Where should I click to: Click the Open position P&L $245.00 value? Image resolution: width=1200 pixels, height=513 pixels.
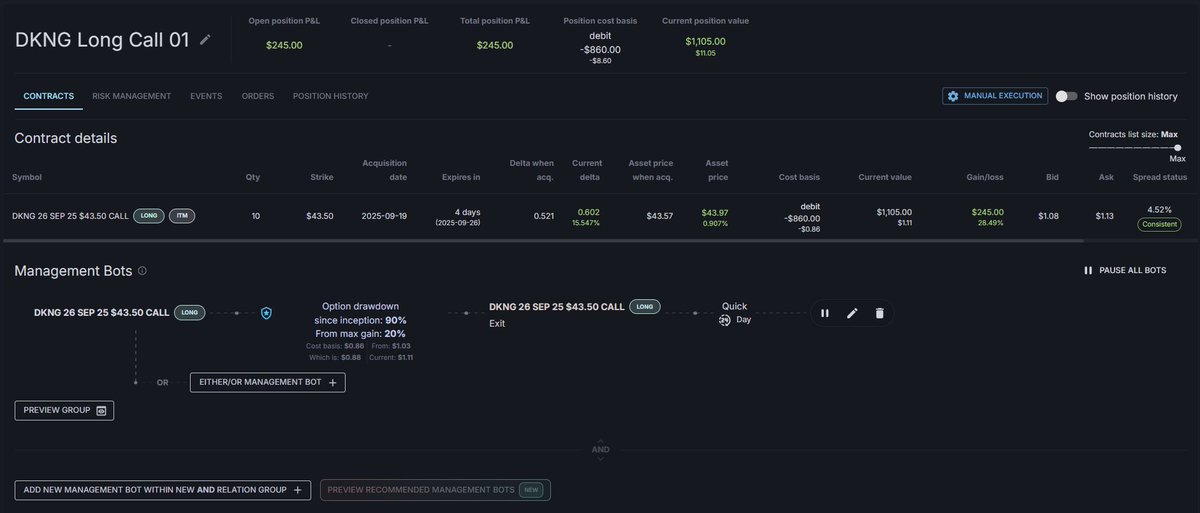(x=284, y=45)
